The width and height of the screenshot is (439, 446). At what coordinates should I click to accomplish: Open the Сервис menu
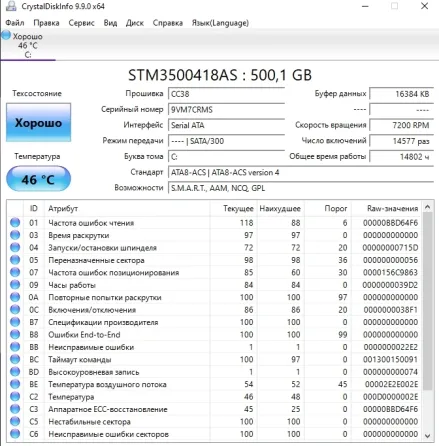pyautogui.click(x=81, y=23)
